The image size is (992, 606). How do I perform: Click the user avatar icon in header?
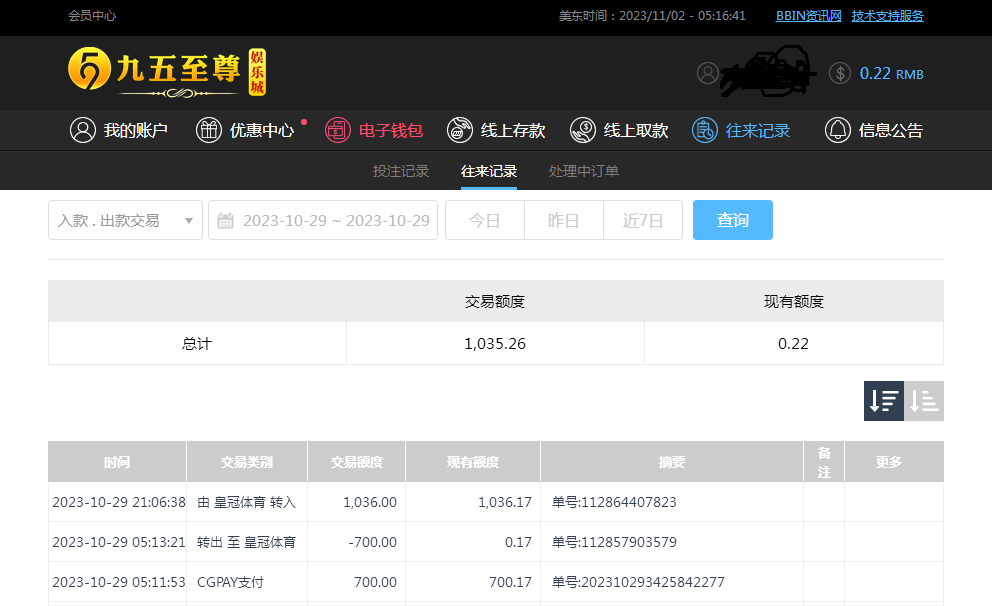pyautogui.click(x=708, y=73)
